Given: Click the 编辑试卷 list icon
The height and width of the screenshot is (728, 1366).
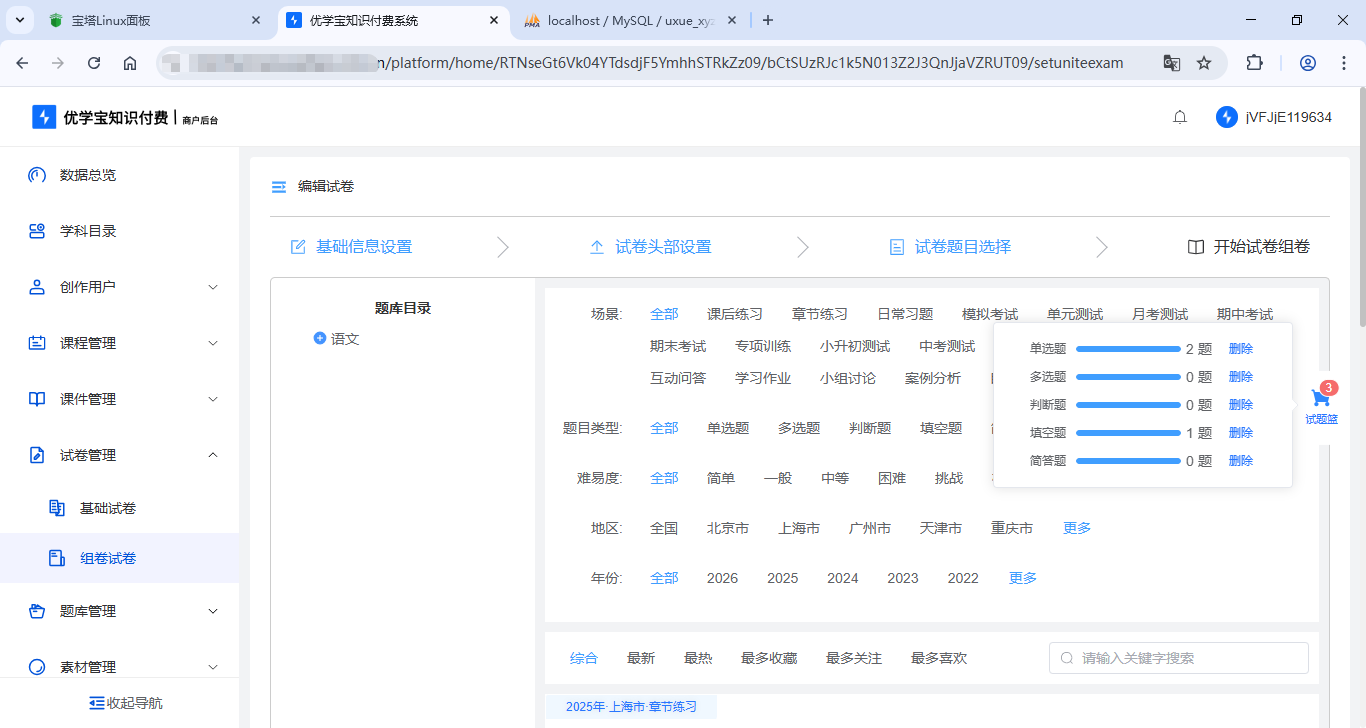Looking at the screenshot, I should 278,186.
